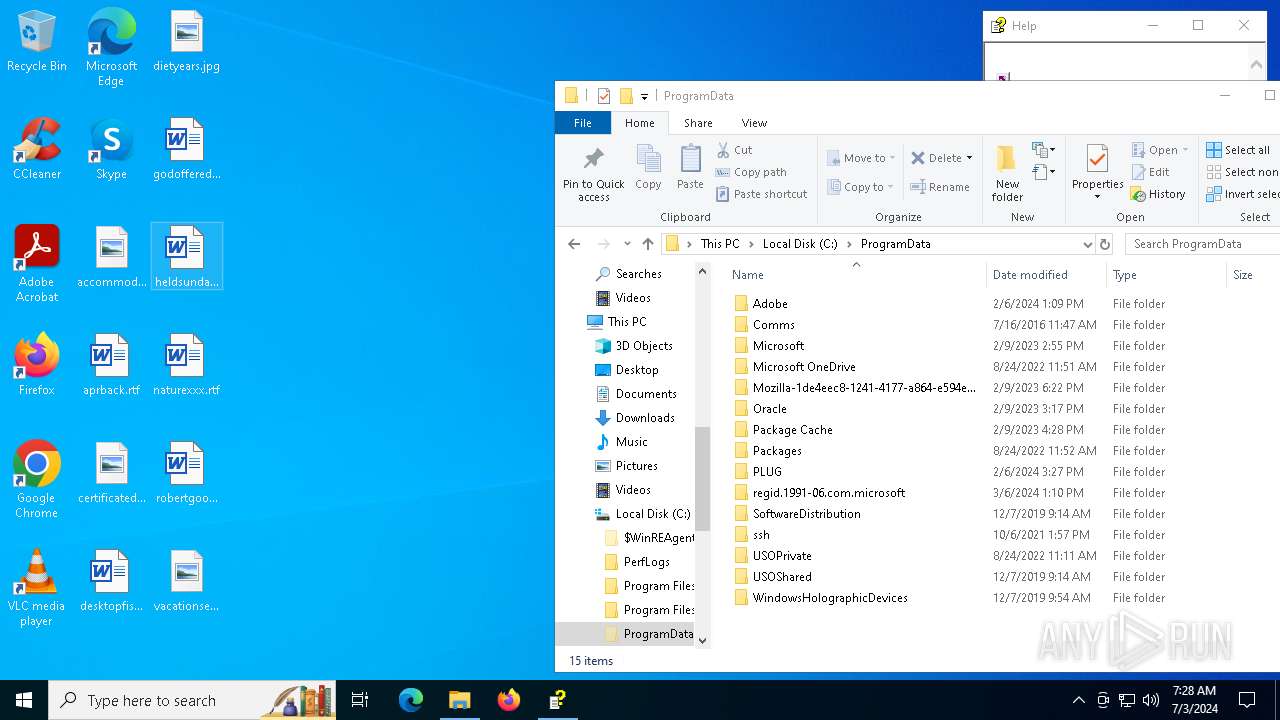Open Microsoft Edge from the taskbar

point(411,700)
